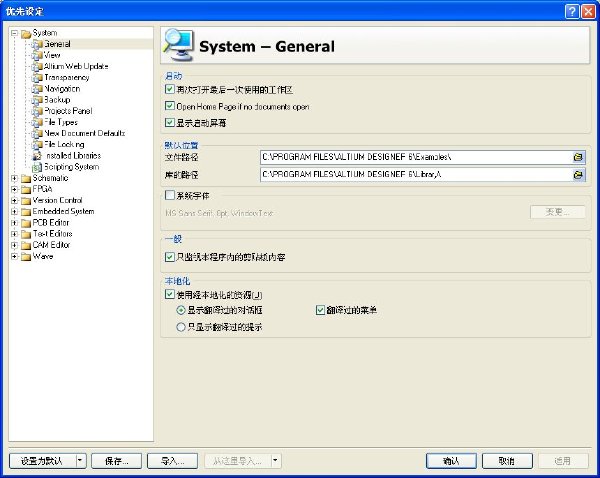Image resolution: width=600 pixels, height=478 pixels.
Task: Select the Transparency tree entry
Action: [x=67, y=78]
